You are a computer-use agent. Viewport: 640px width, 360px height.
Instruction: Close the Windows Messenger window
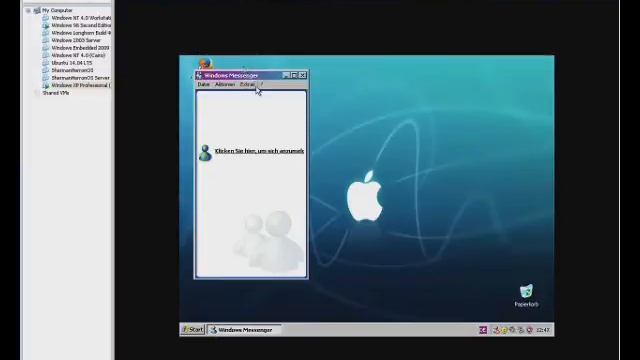(x=302, y=76)
